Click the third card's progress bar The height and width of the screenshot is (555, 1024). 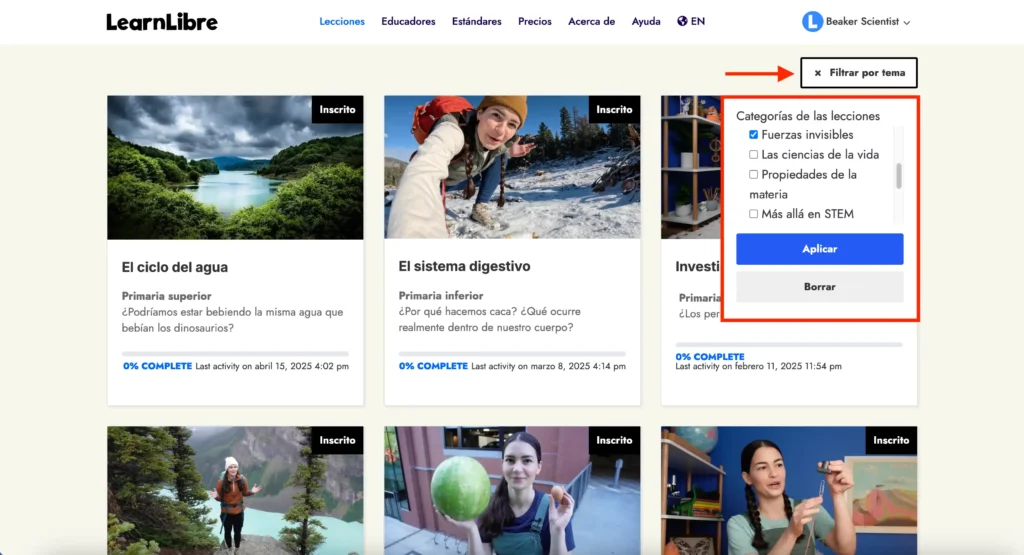pos(789,344)
